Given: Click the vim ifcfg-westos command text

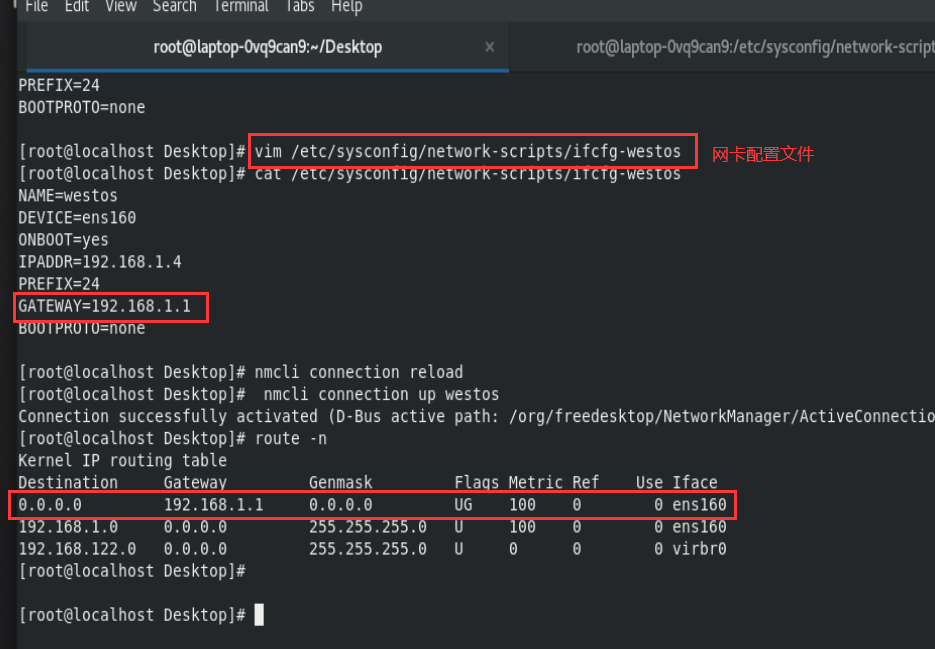Looking at the screenshot, I should click(x=468, y=152).
